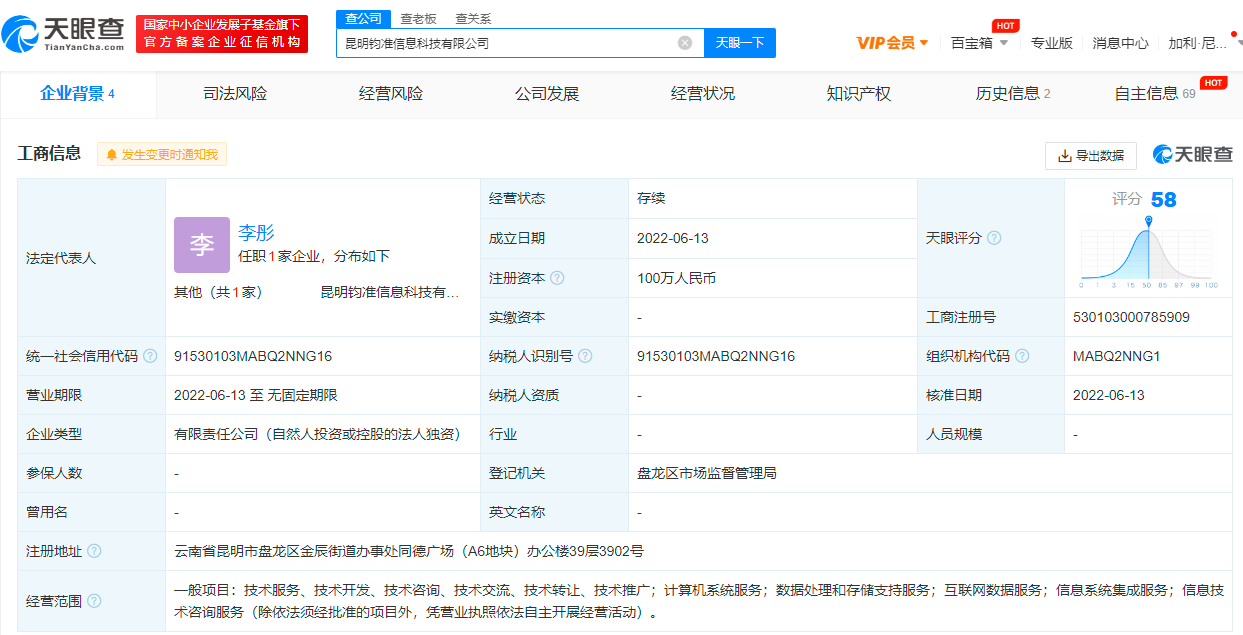Click the X icon to clear search box
Screen dimensions: 1243x635
tap(685, 42)
